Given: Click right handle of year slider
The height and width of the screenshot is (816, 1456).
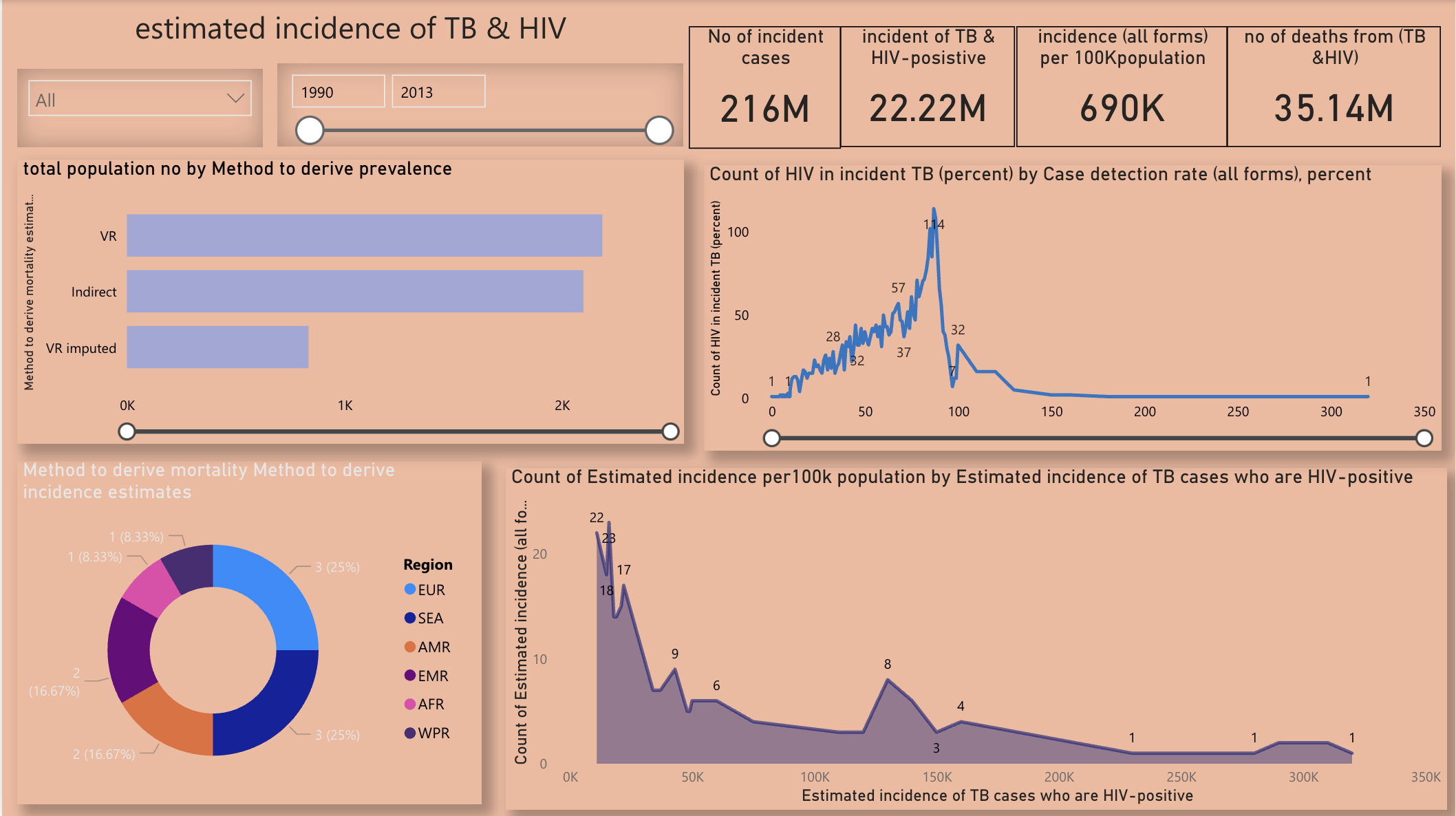Looking at the screenshot, I should 659,130.
